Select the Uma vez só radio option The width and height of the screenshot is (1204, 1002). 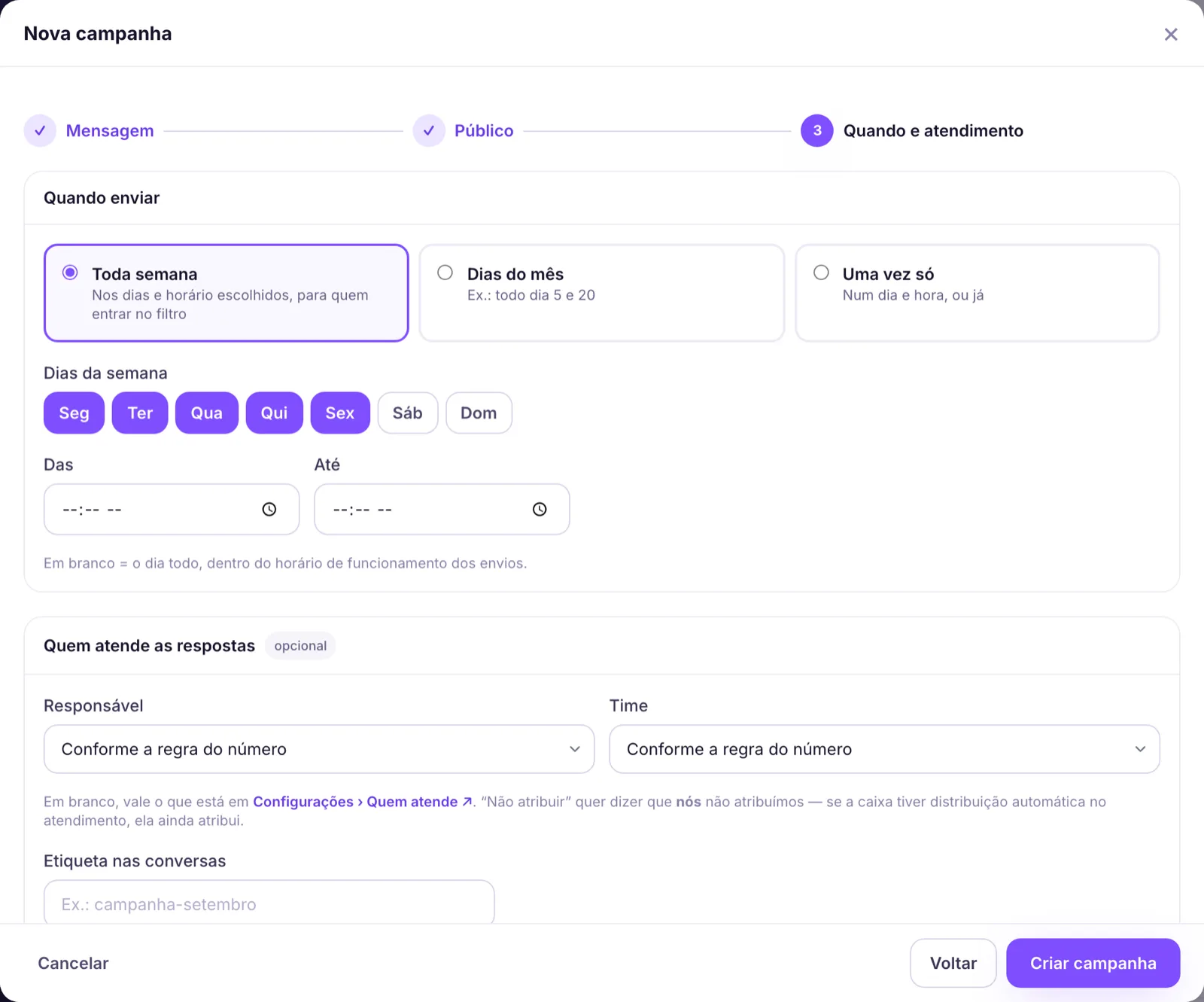coord(821,273)
